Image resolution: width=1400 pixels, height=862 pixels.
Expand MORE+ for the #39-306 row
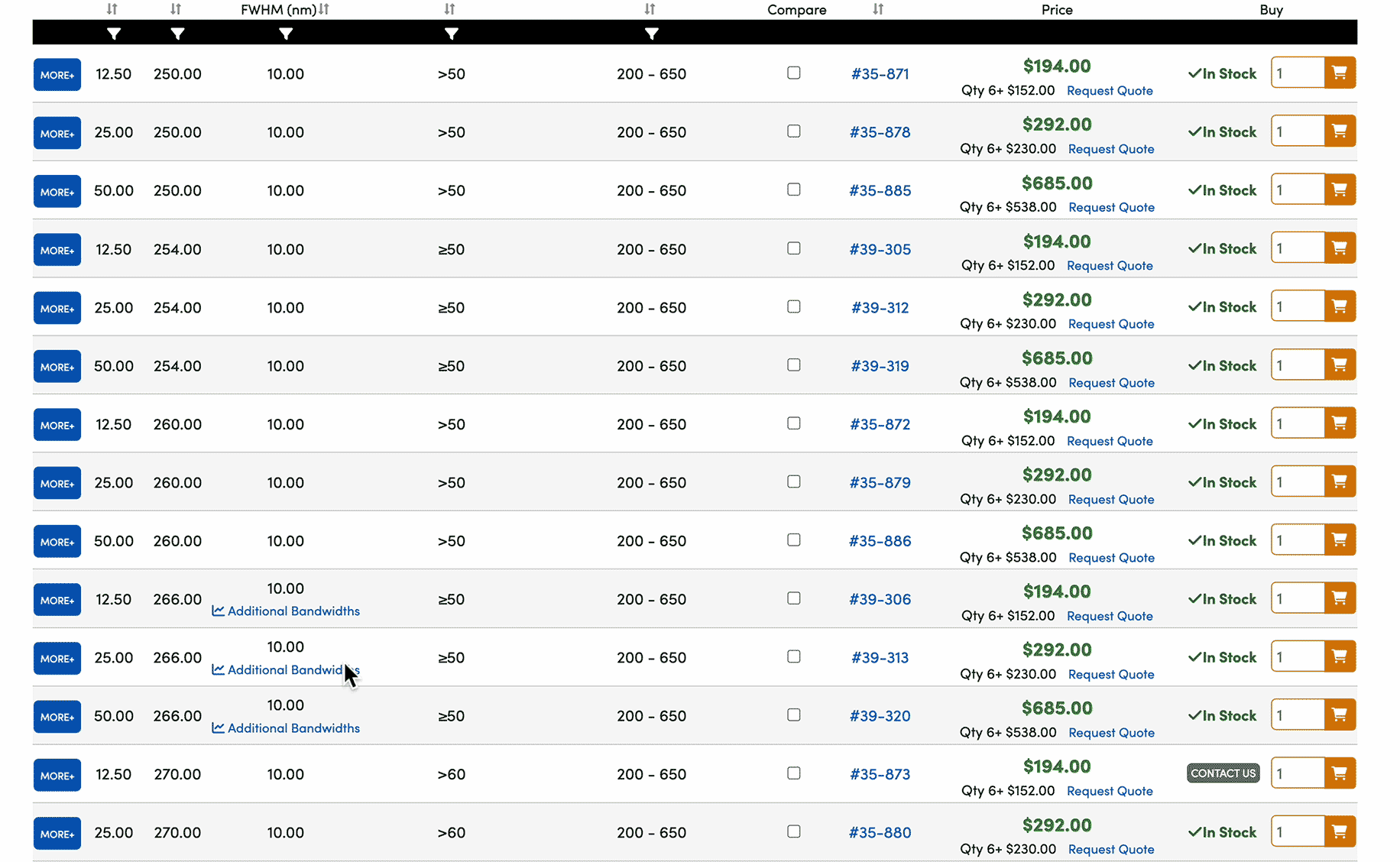click(57, 600)
